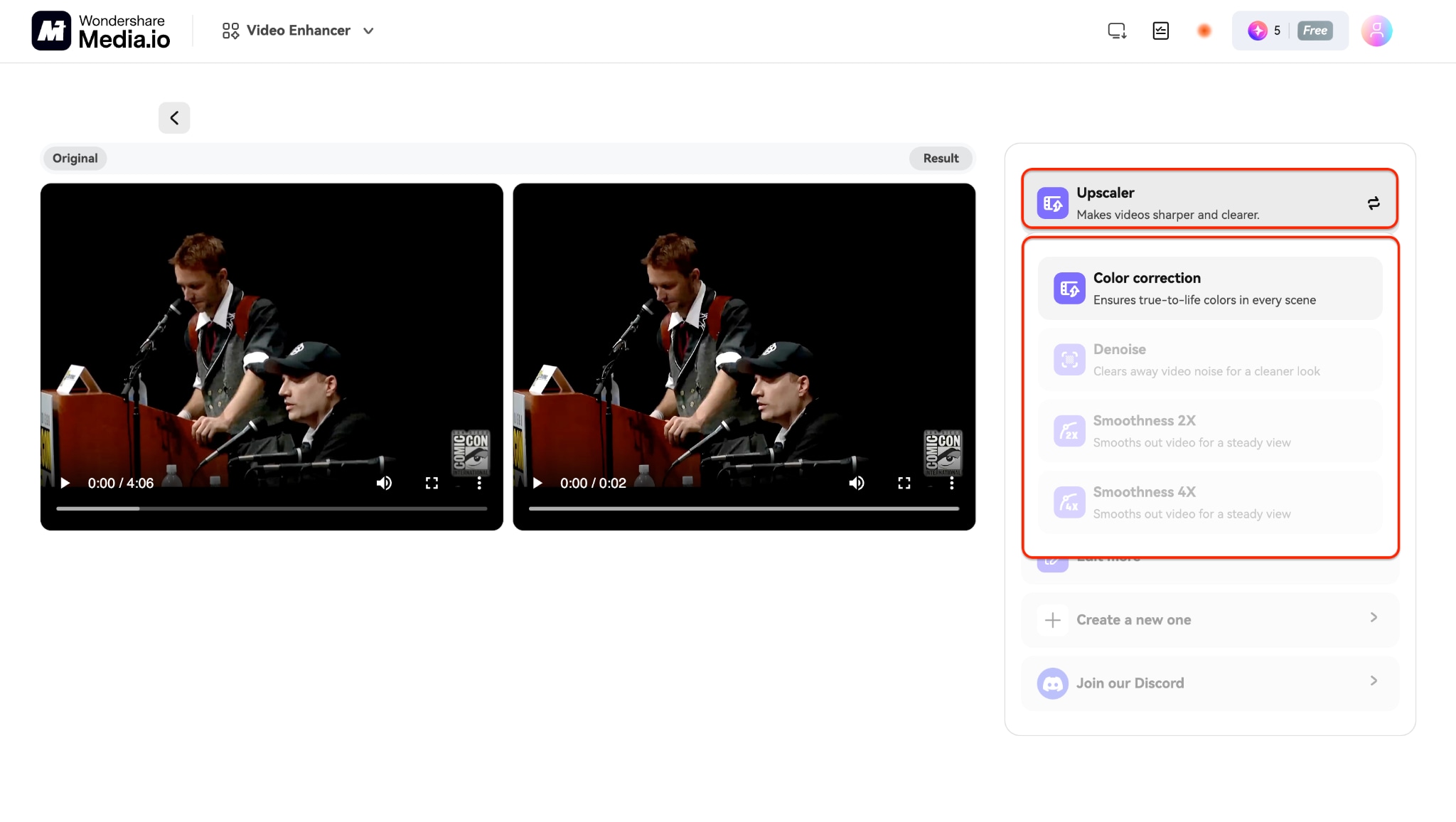Viewport: 1456px width, 822px height.
Task: Click the Upscaler swap arrows icon
Action: (x=1374, y=203)
